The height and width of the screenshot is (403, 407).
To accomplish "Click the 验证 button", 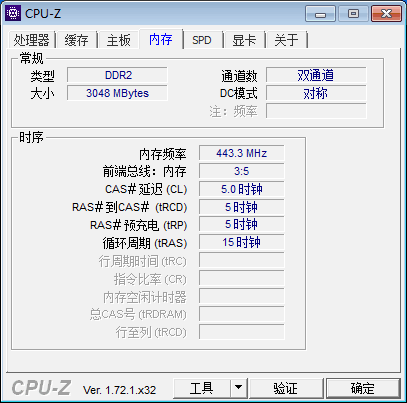I will click(x=286, y=388).
